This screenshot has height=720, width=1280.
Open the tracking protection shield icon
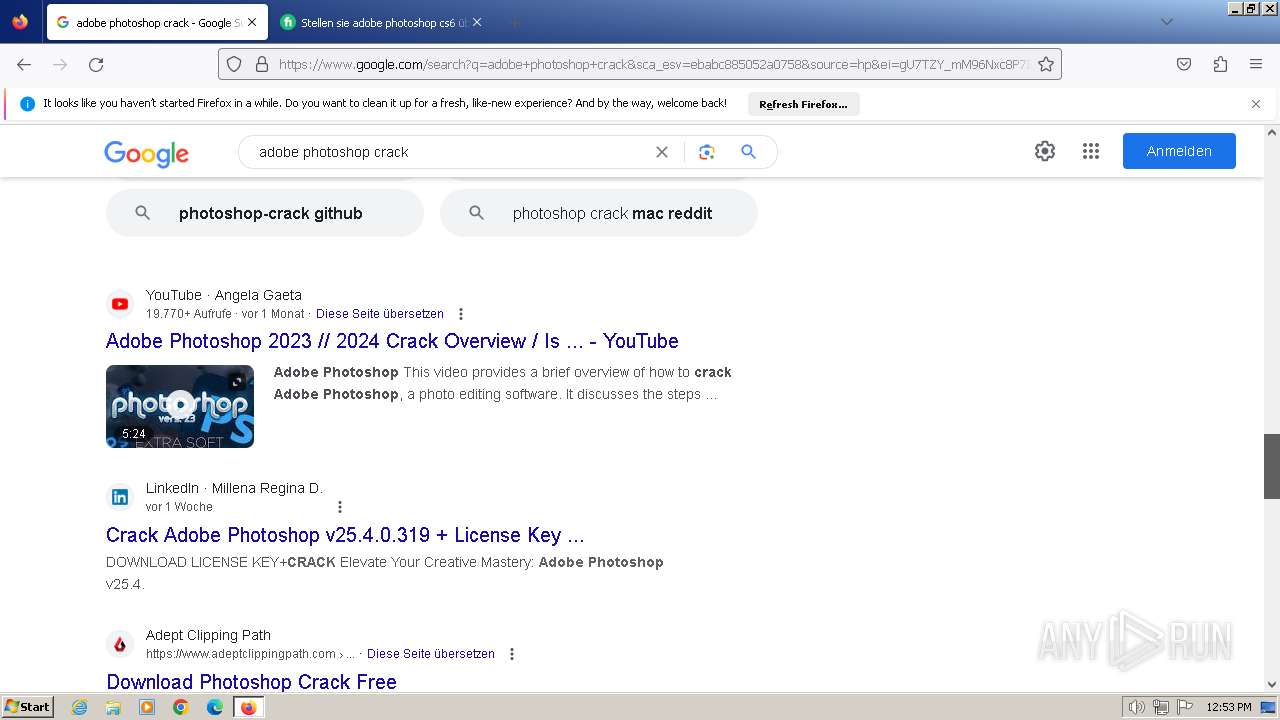click(x=234, y=64)
